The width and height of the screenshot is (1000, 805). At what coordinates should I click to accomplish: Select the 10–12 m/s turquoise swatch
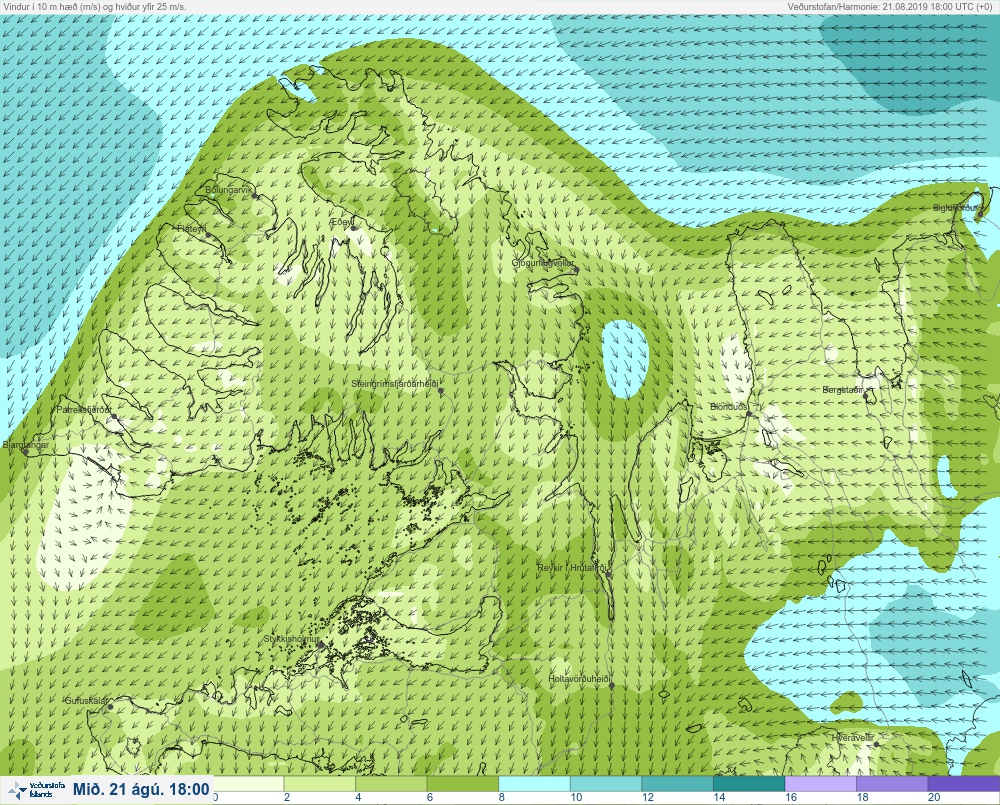tap(606, 783)
